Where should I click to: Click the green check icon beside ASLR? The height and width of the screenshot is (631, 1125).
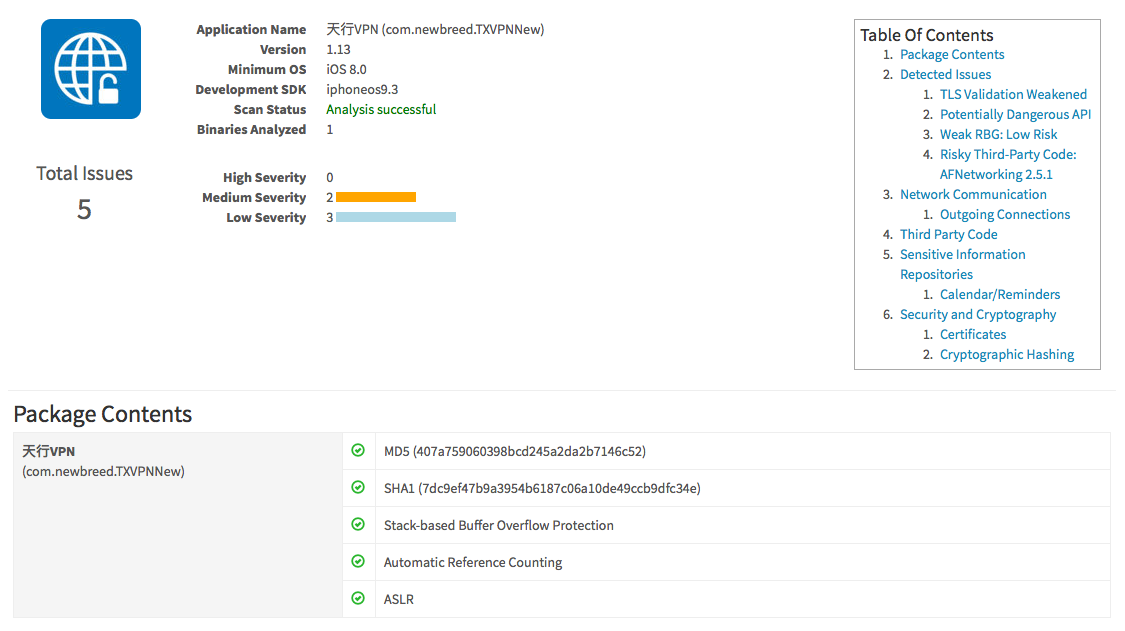pos(358,598)
